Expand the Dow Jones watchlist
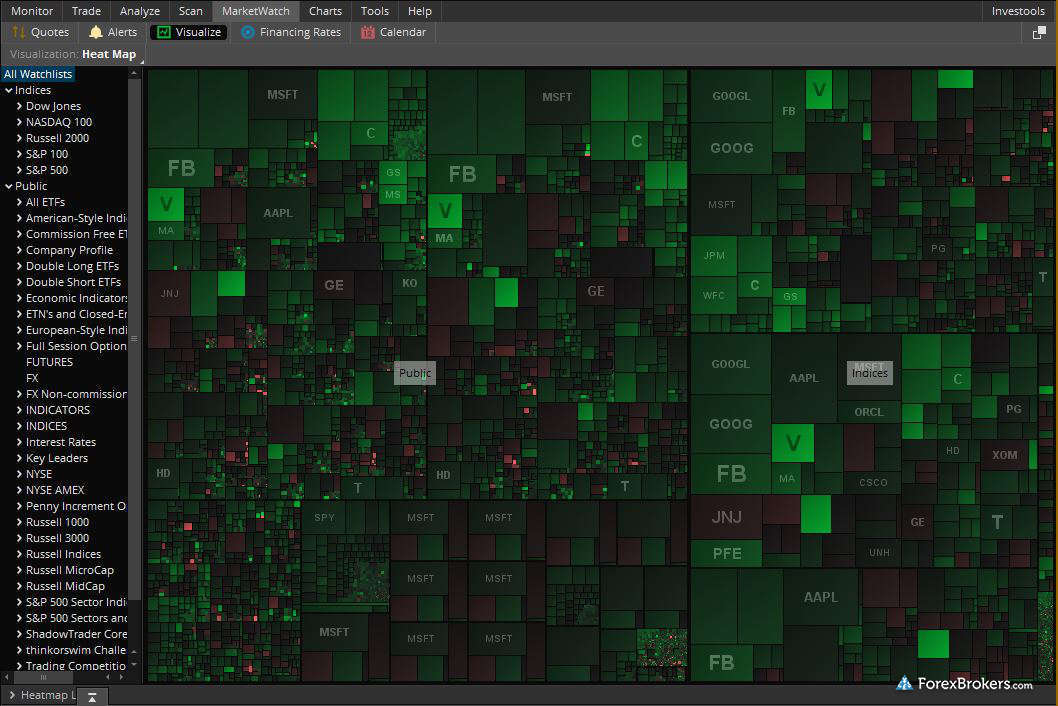The height and width of the screenshot is (706, 1058). (20, 106)
